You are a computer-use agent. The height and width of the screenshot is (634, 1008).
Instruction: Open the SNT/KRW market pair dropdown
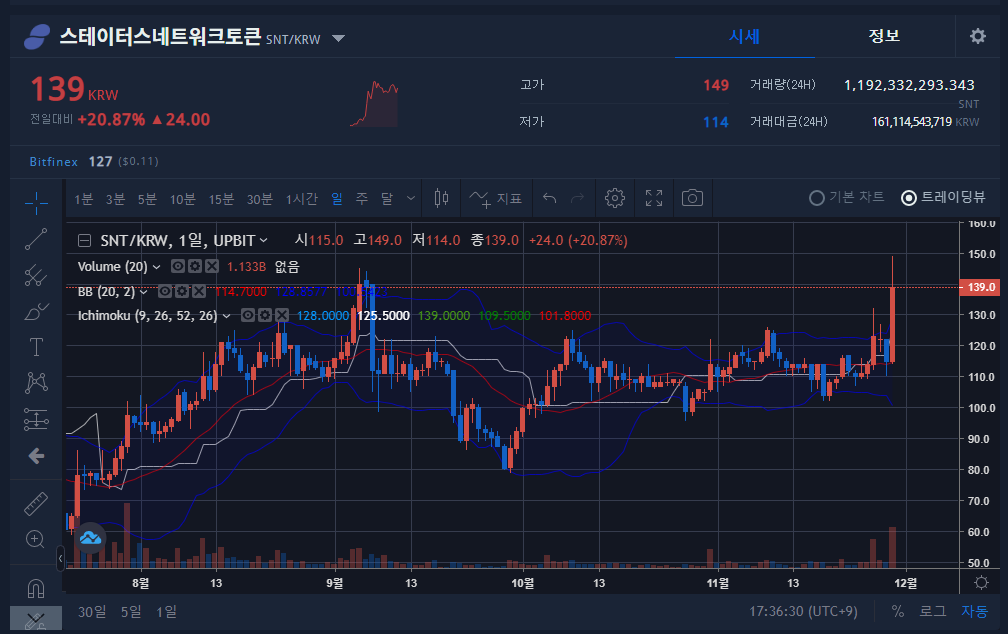pyautogui.click(x=338, y=39)
